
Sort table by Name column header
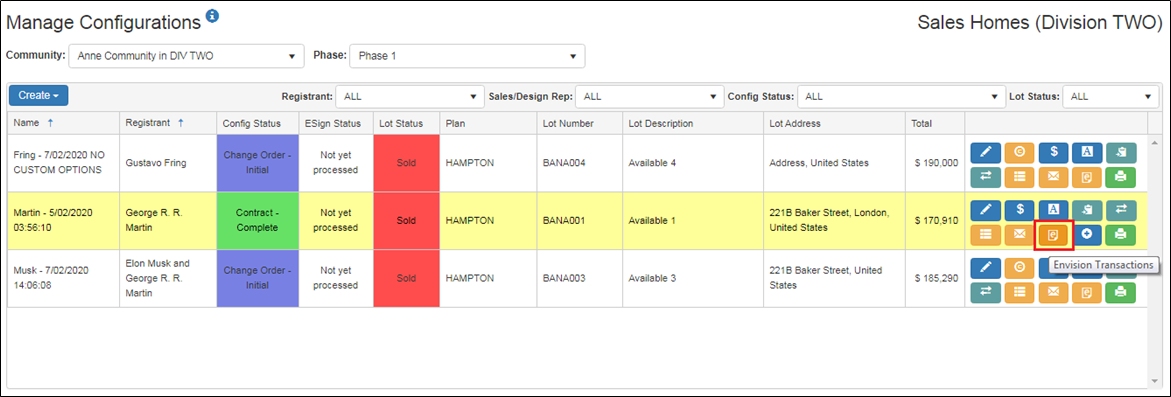pos(27,123)
